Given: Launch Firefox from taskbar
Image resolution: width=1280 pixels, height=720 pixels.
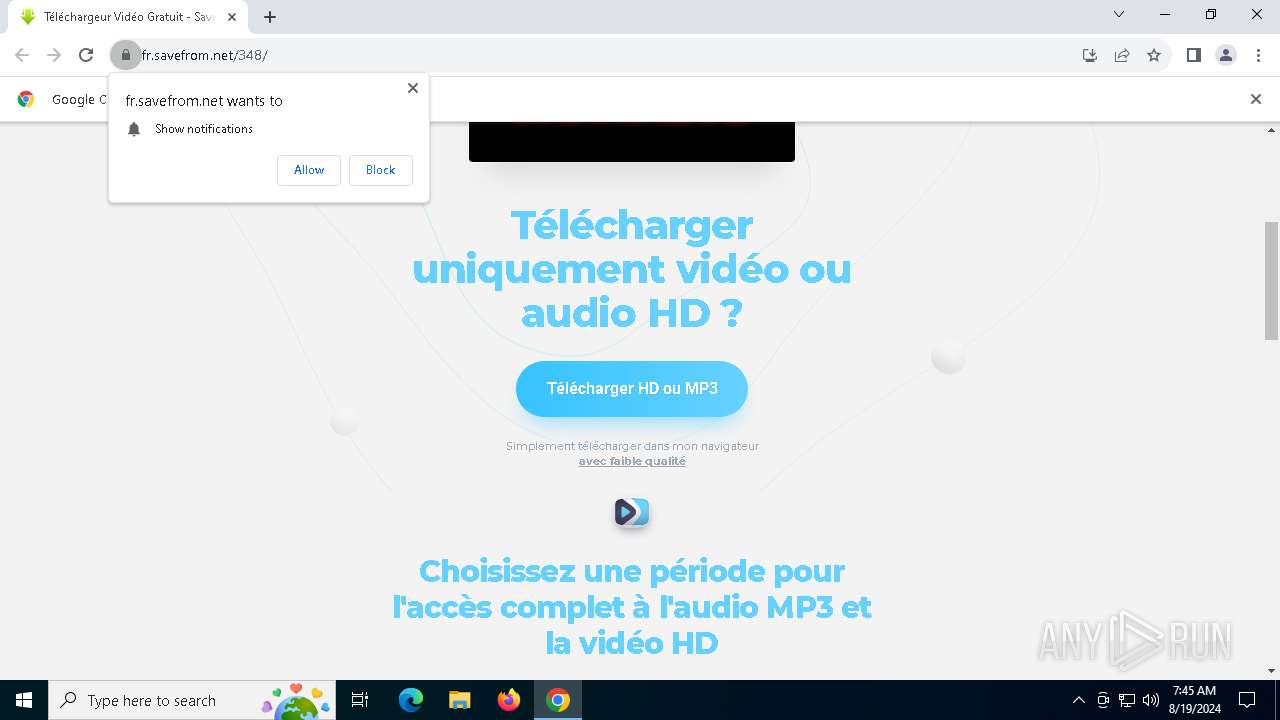Looking at the screenshot, I should click(509, 700).
